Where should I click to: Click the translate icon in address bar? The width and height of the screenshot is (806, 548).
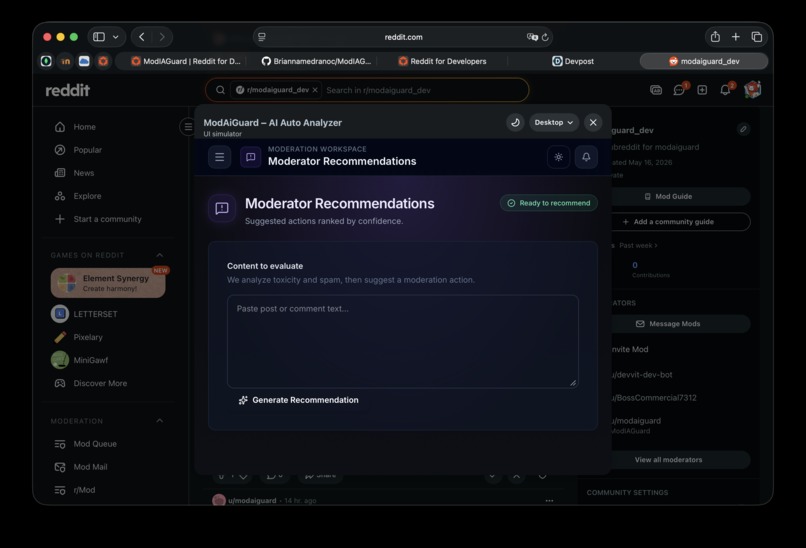pos(532,37)
